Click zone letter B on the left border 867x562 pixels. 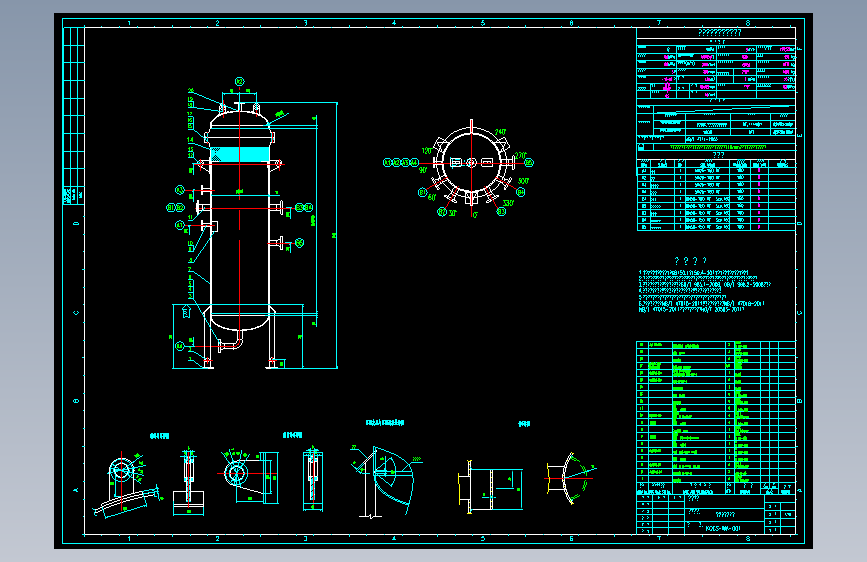76,401
